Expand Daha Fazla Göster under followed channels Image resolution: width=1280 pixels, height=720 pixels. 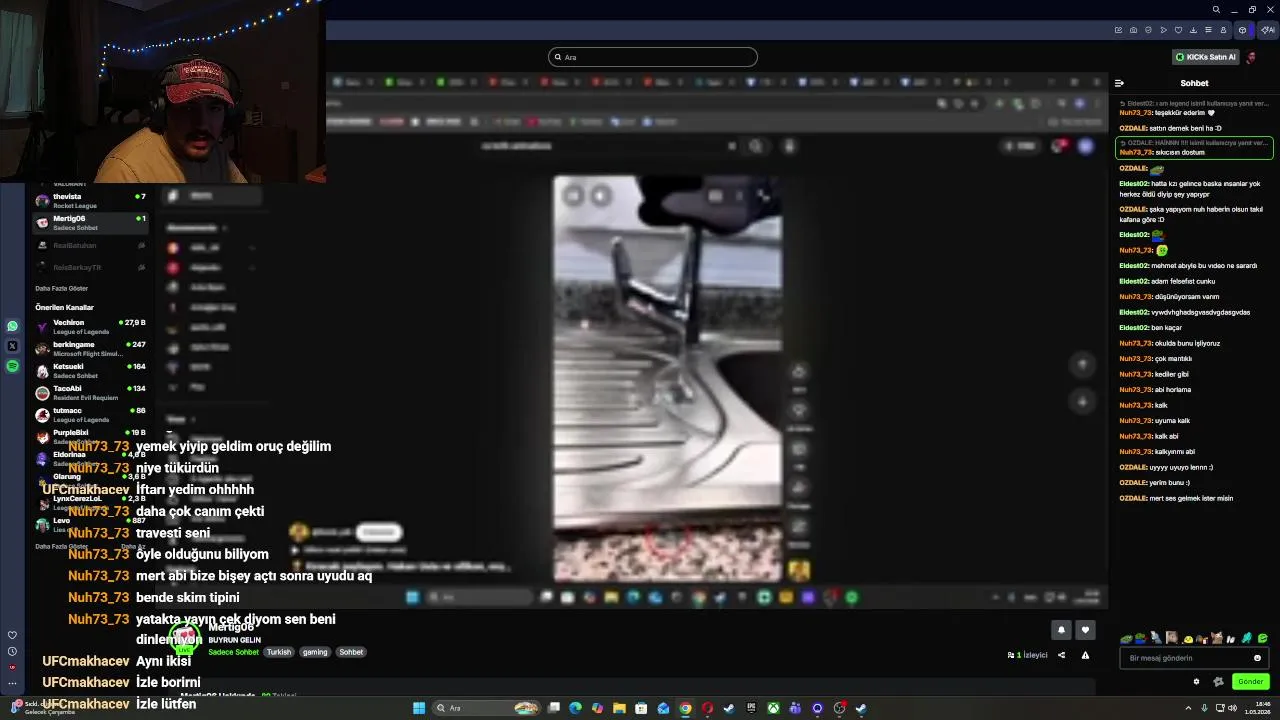pos(61,288)
